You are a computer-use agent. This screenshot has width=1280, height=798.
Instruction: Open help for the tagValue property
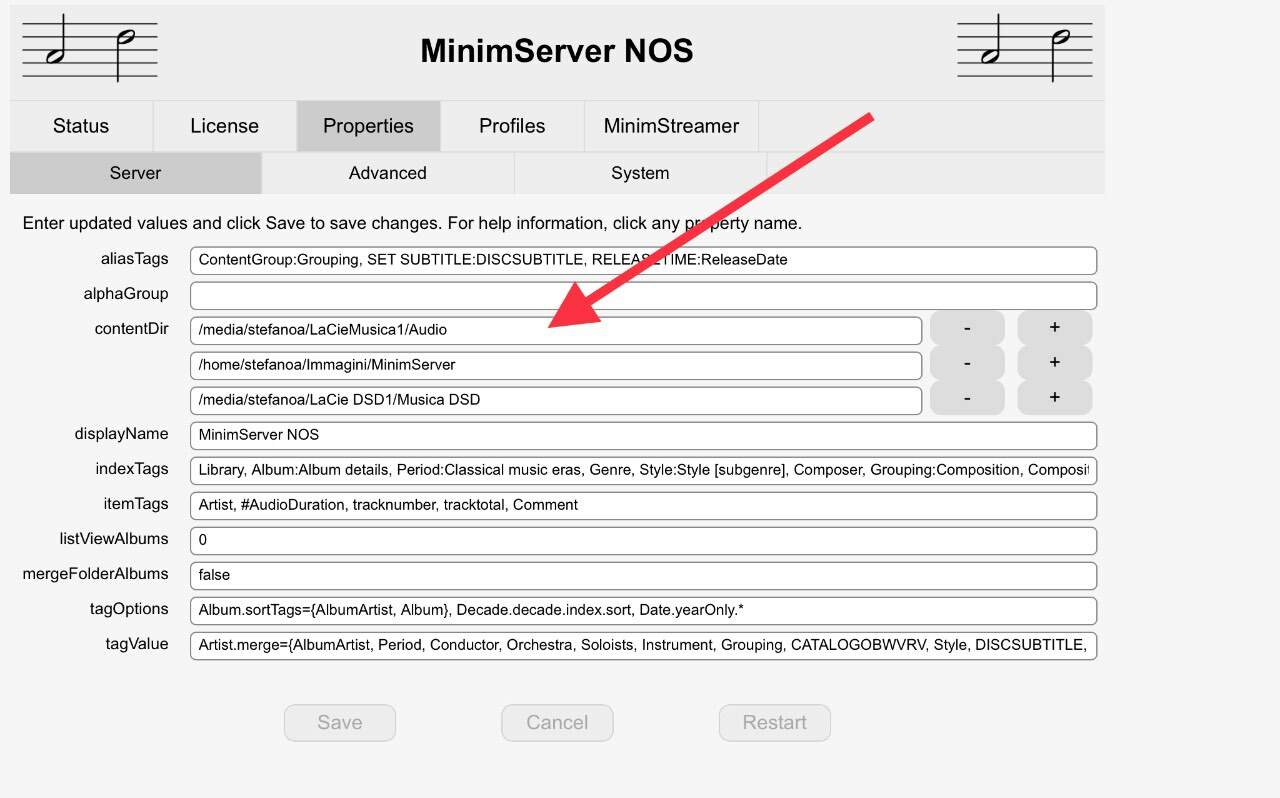pos(137,644)
